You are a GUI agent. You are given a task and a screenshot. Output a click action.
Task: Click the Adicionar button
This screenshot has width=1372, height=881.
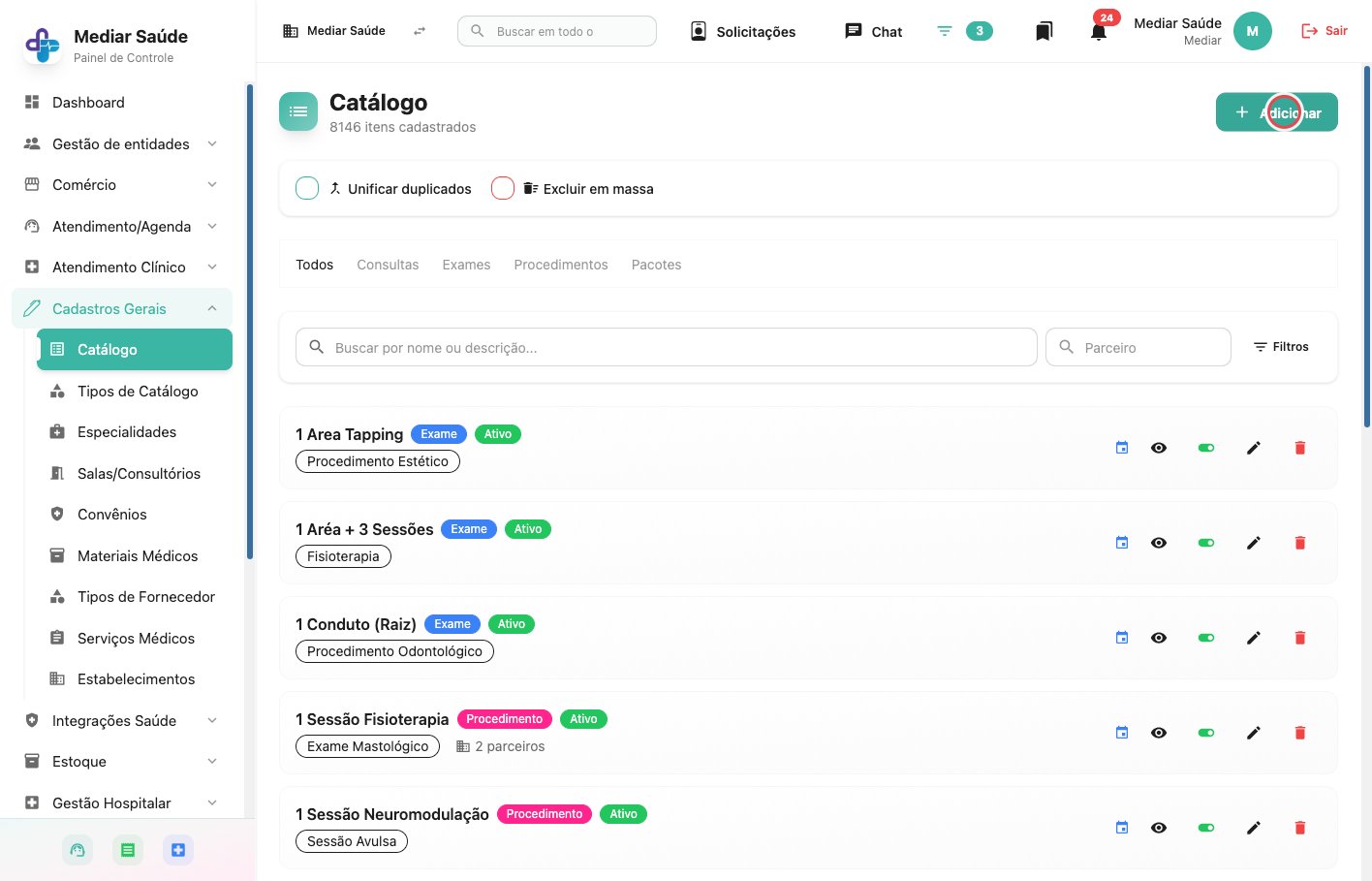1276,112
